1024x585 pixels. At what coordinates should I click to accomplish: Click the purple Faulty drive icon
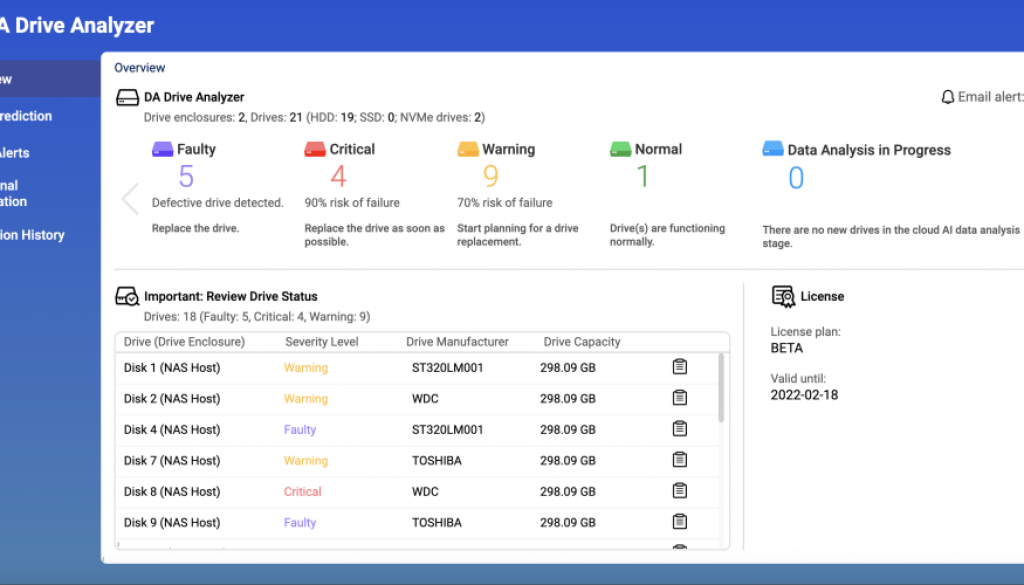pyautogui.click(x=163, y=150)
